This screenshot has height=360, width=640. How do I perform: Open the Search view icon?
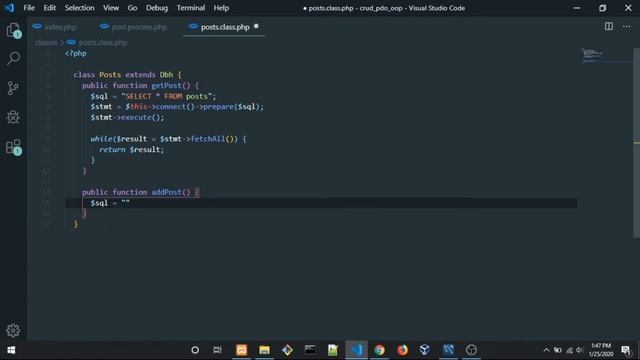pos(13,58)
